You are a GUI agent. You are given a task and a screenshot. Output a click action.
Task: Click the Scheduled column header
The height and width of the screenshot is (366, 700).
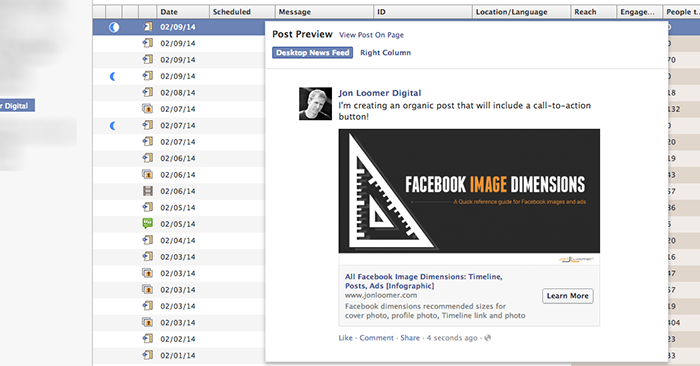[x=242, y=12]
